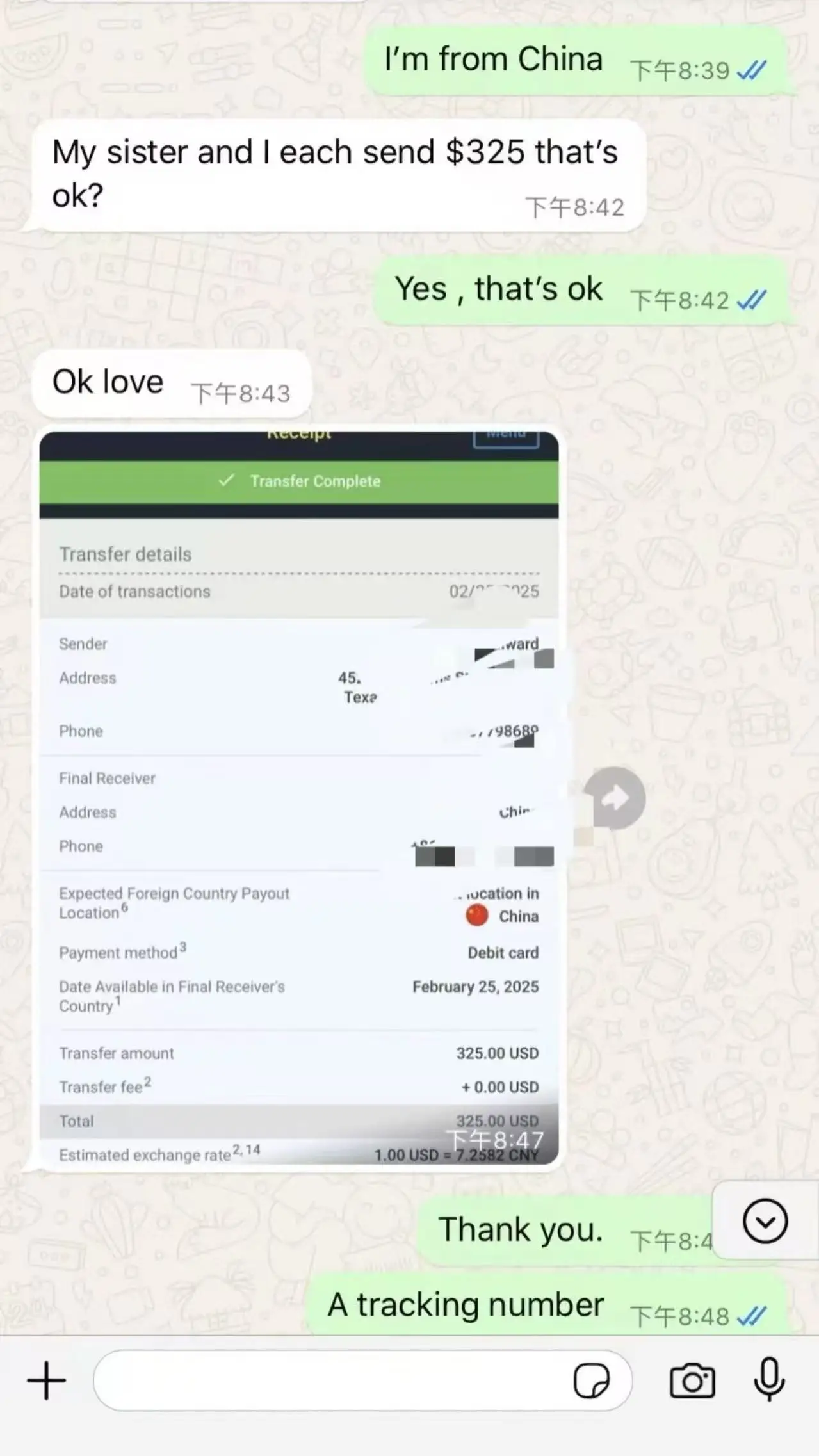Tap the "Yes , that's ok" message

(x=580, y=291)
